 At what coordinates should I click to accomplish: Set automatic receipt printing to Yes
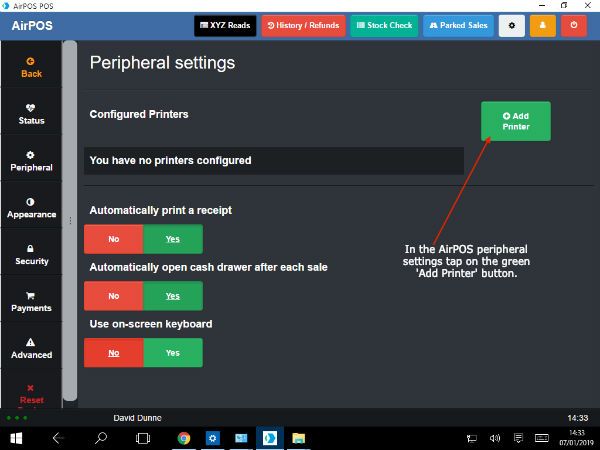173,239
